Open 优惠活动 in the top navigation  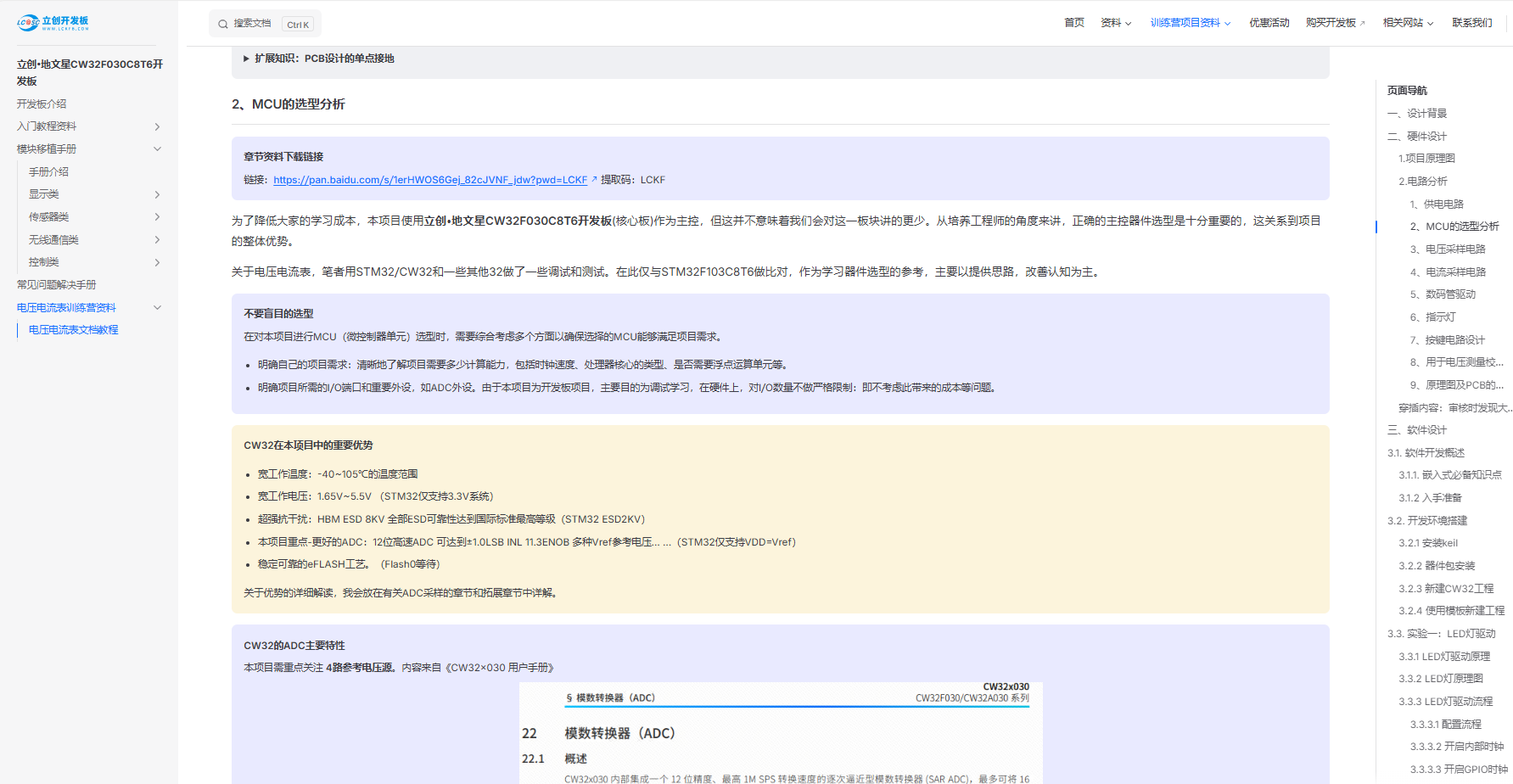click(1269, 23)
